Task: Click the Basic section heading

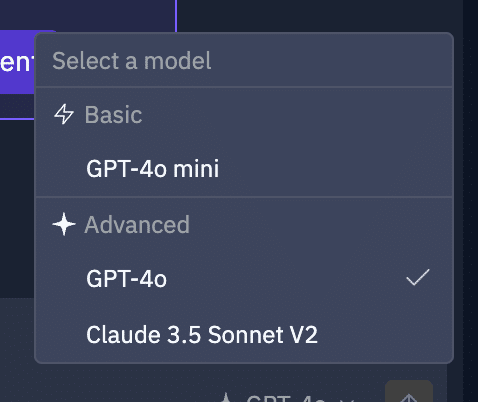Action: coord(113,115)
